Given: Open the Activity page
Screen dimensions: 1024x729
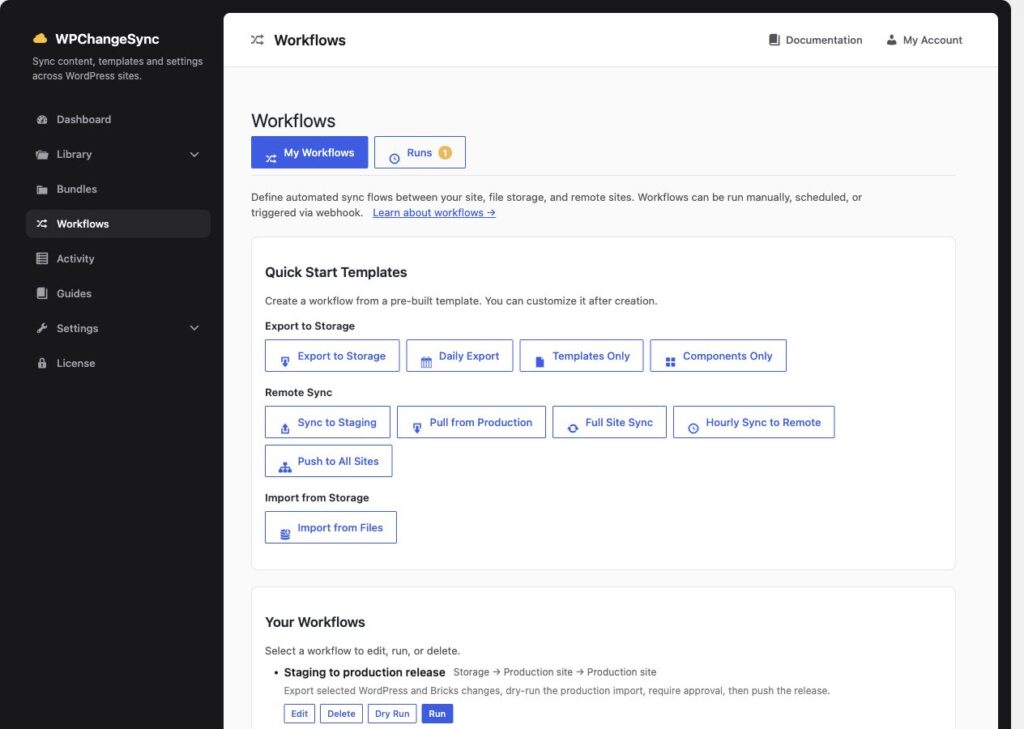Looking at the screenshot, I should (118, 259).
